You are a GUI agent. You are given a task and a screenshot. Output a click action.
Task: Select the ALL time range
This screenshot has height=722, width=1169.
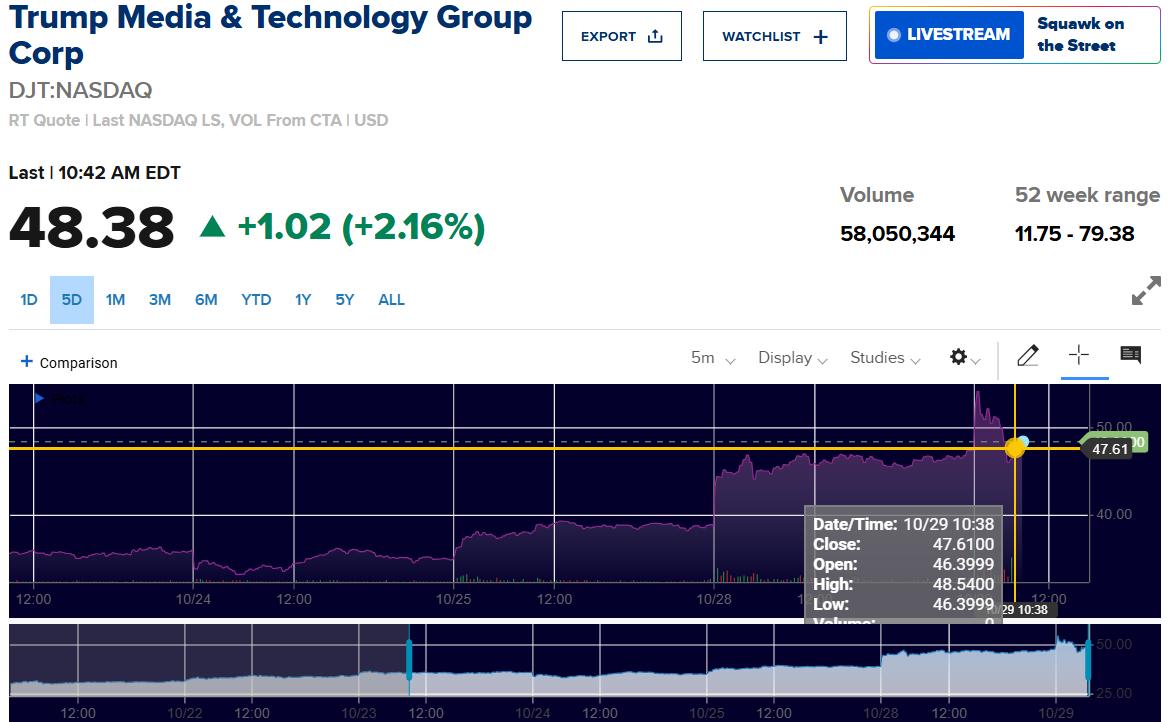pos(391,300)
